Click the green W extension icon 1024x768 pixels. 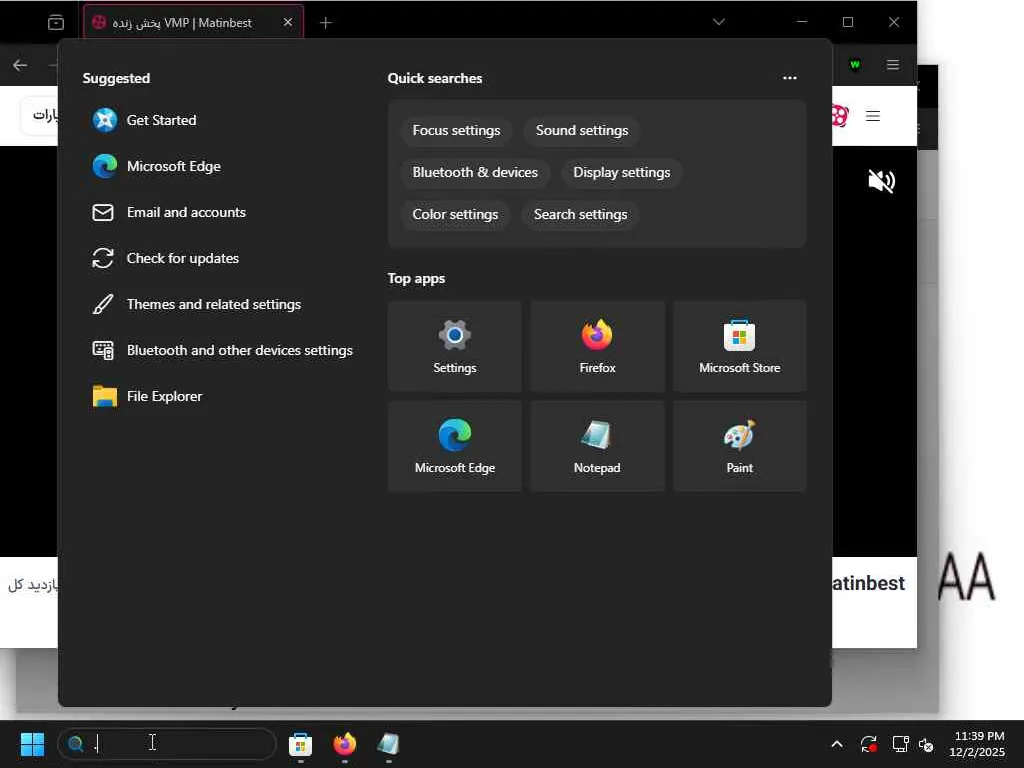click(855, 65)
